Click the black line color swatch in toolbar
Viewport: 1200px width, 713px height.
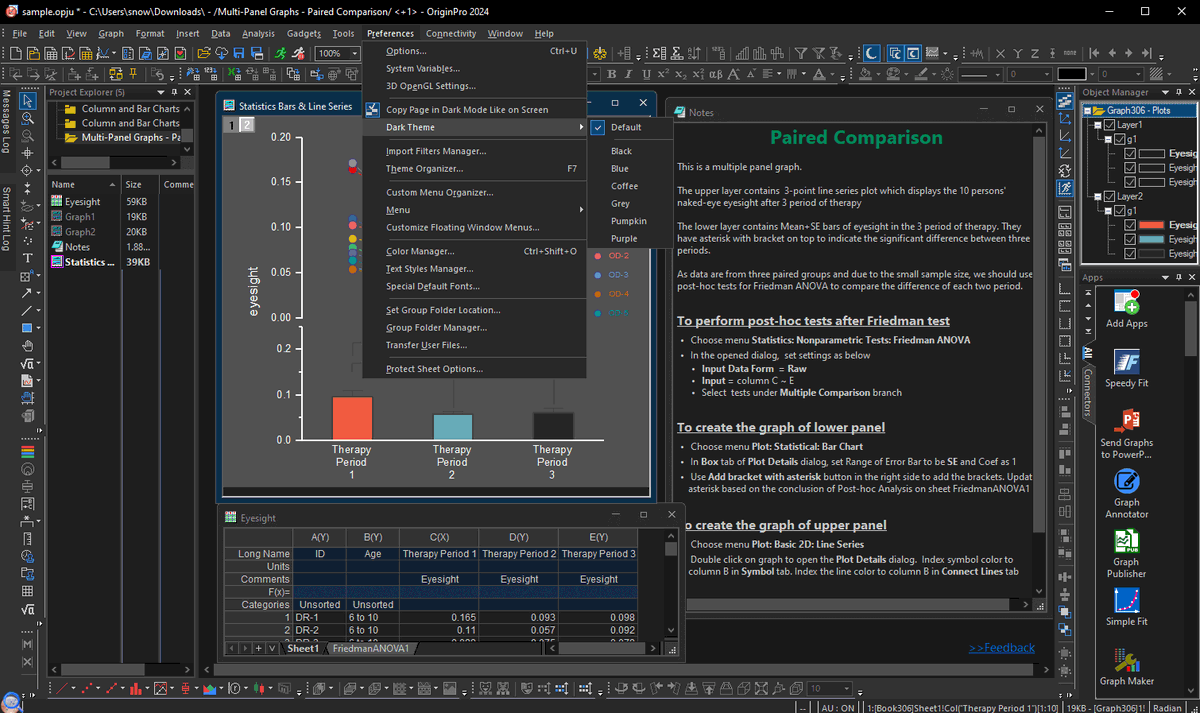[1071, 74]
